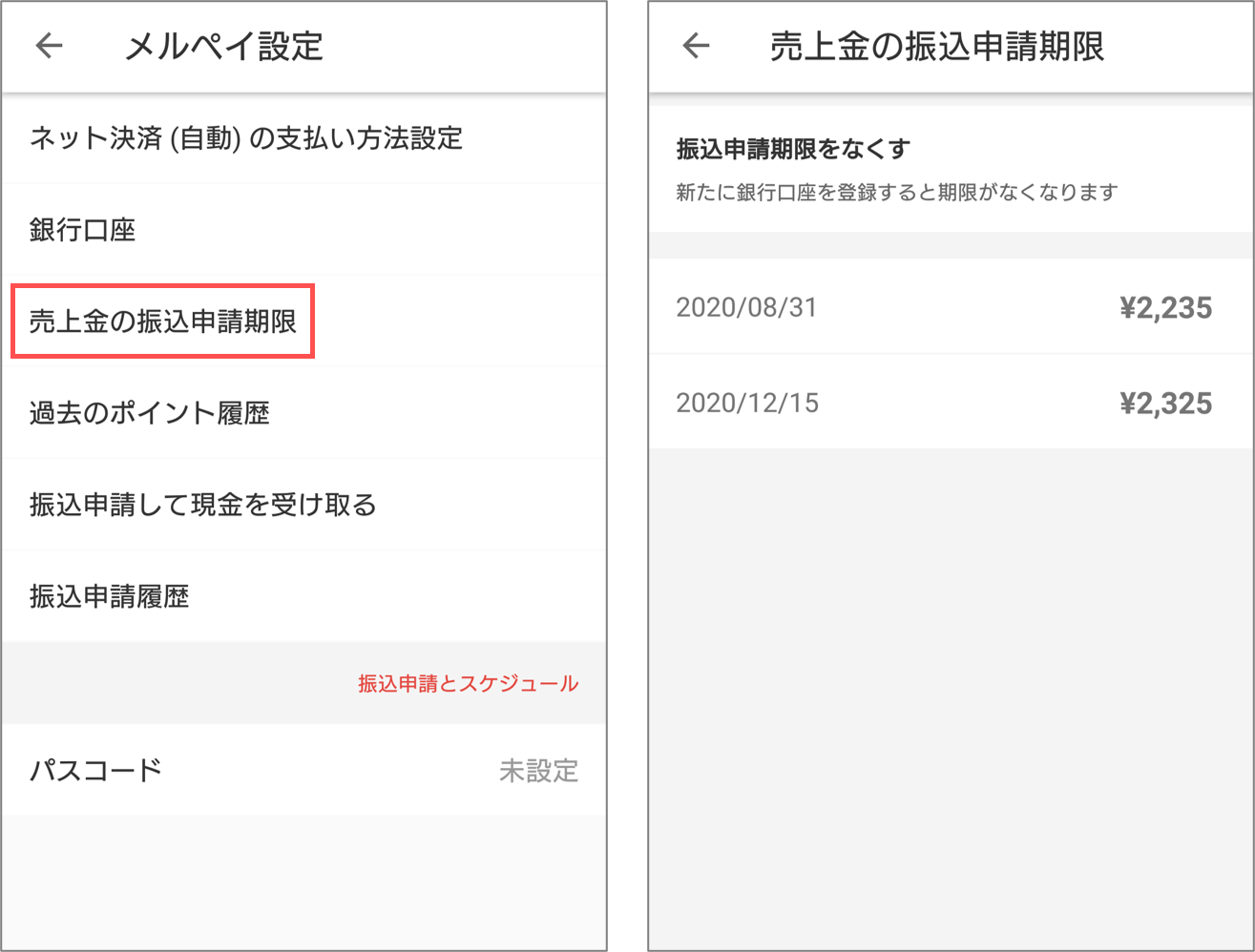Click the ¥2,235 amount
1255x952 pixels.
[x=1165, y=308]
